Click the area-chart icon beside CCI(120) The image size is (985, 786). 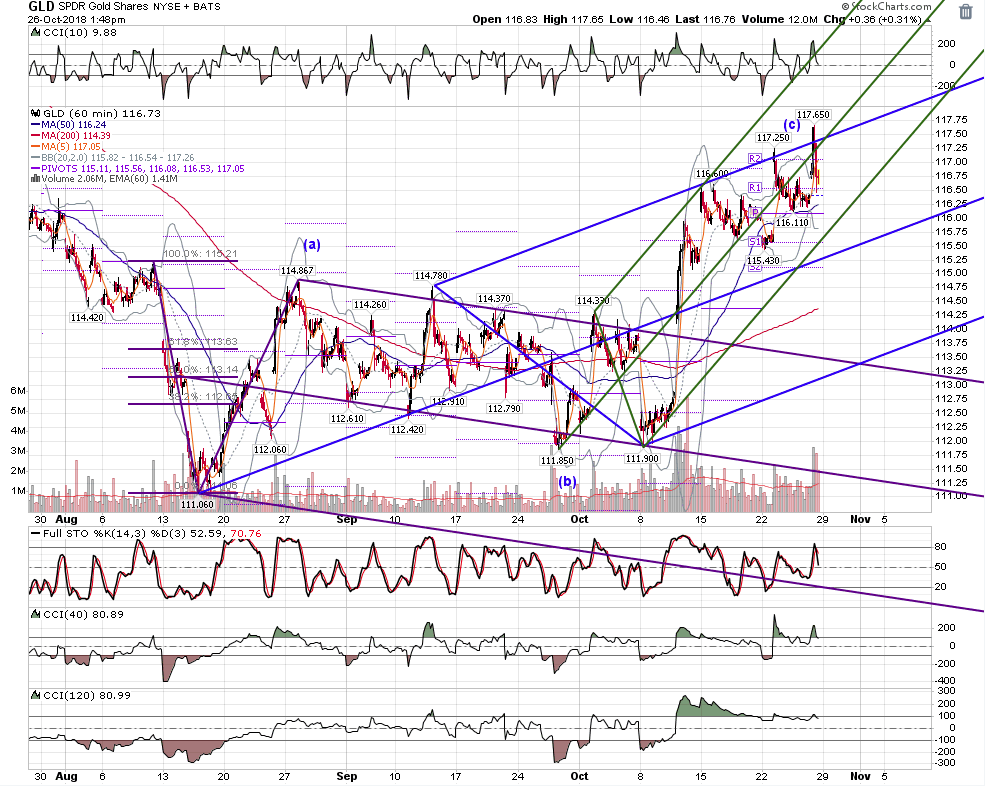tap(35, 696)
